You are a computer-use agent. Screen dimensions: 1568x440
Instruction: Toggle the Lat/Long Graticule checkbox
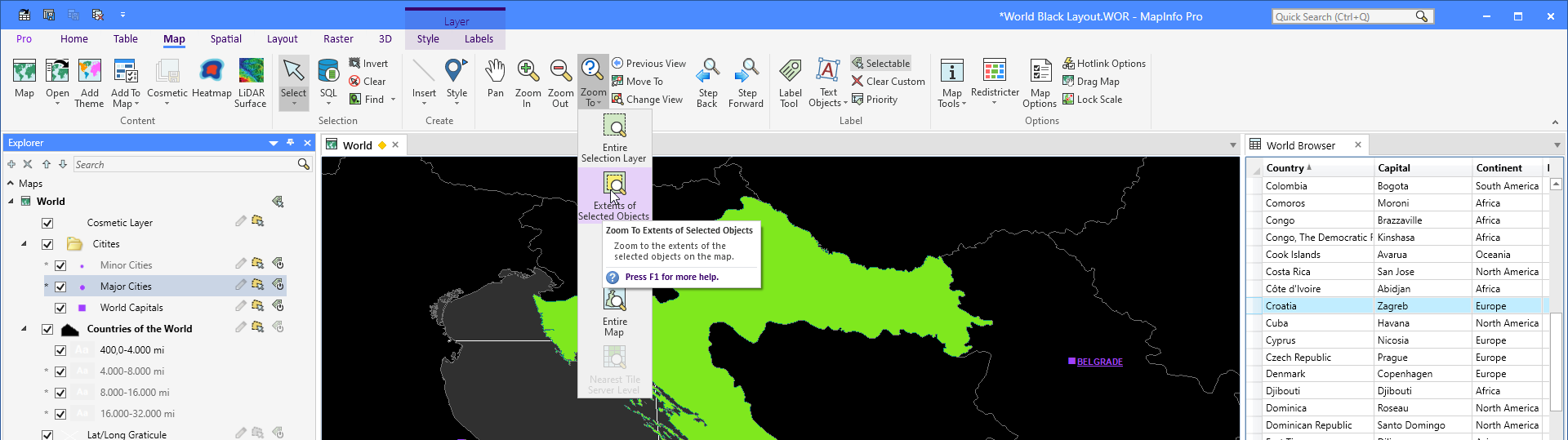click(x=47, y=435)
